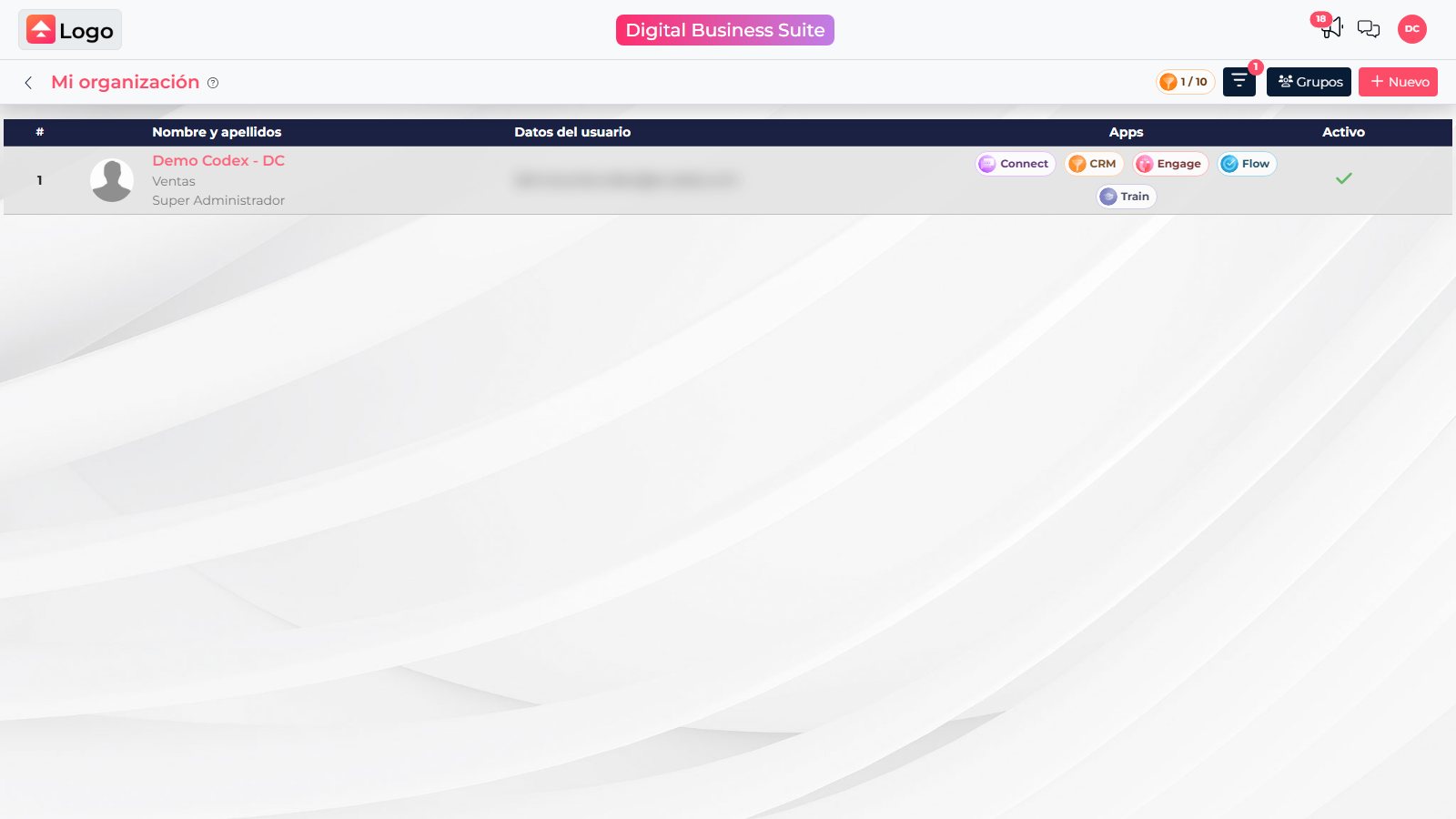Viewport: 1456px width, 819px height.
Task: Click the Nombre y apellidos column header
Action: pyautogui.click(x=217, y=132)
